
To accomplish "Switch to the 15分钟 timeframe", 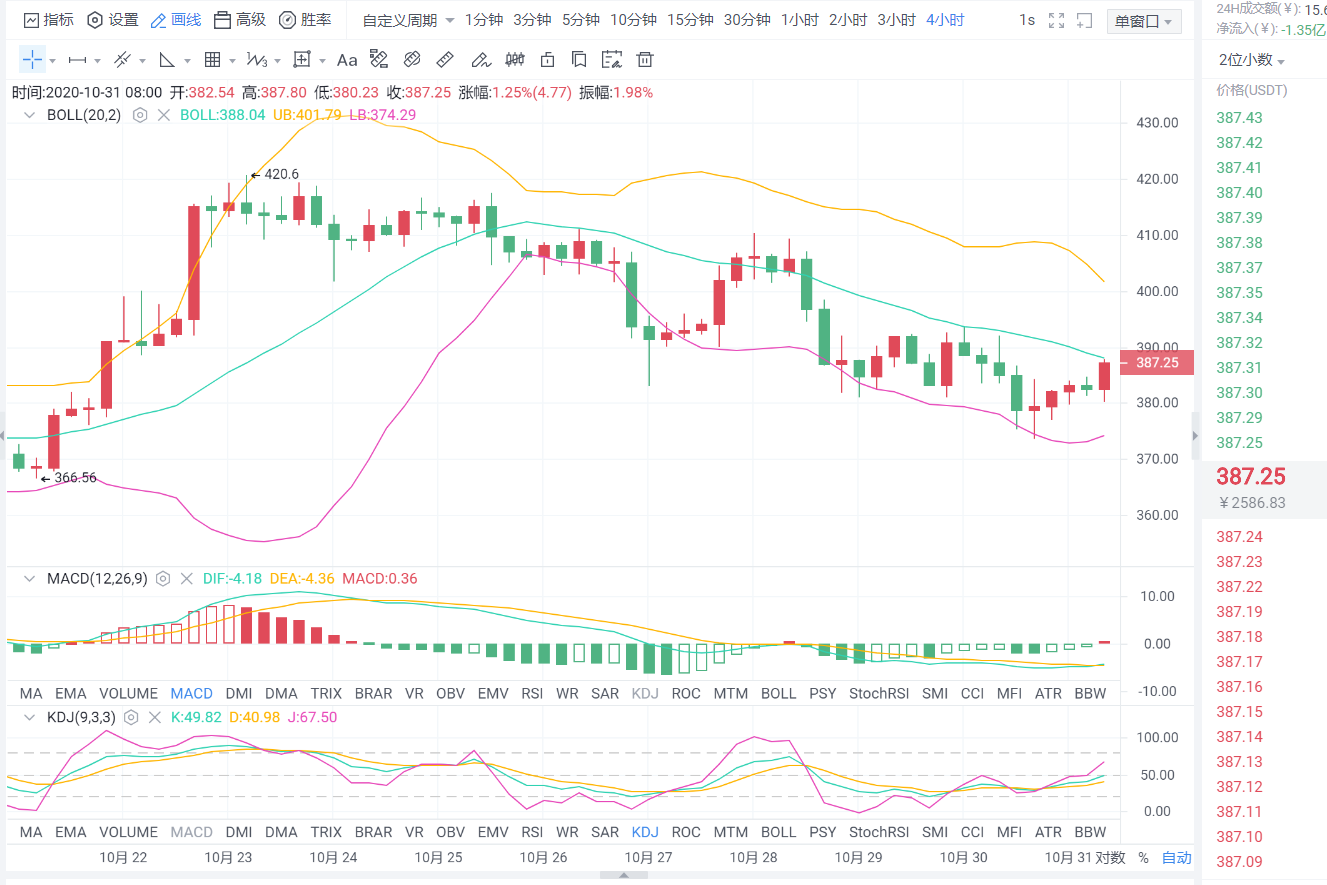I will pos(691,20).
